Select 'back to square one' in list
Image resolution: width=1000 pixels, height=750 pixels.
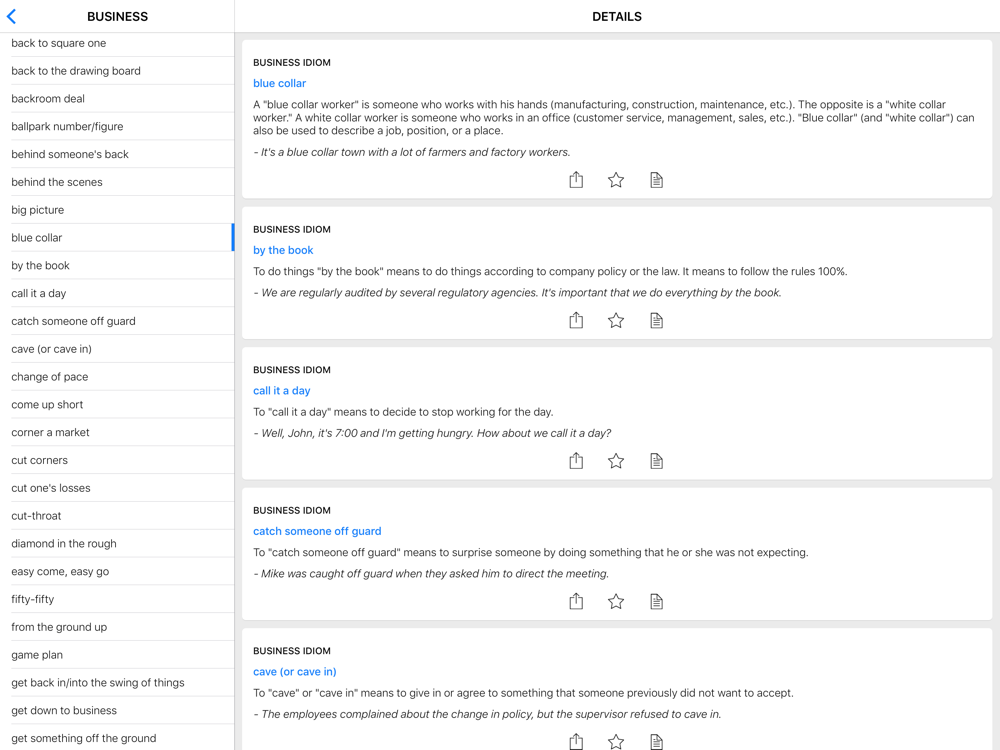(58, 43)
